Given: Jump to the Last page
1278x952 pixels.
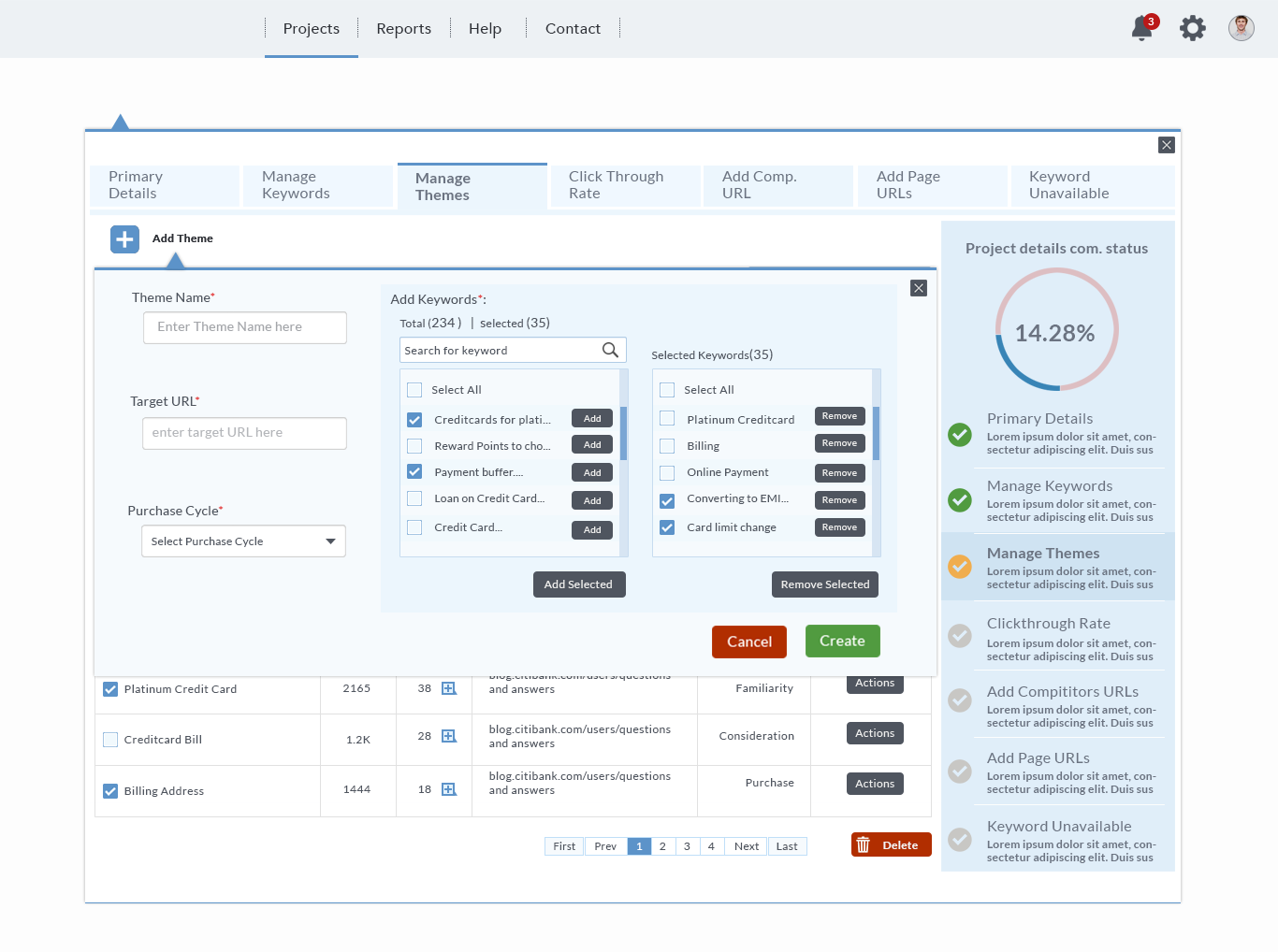Looking at the screenshot, I should point(787,846).
